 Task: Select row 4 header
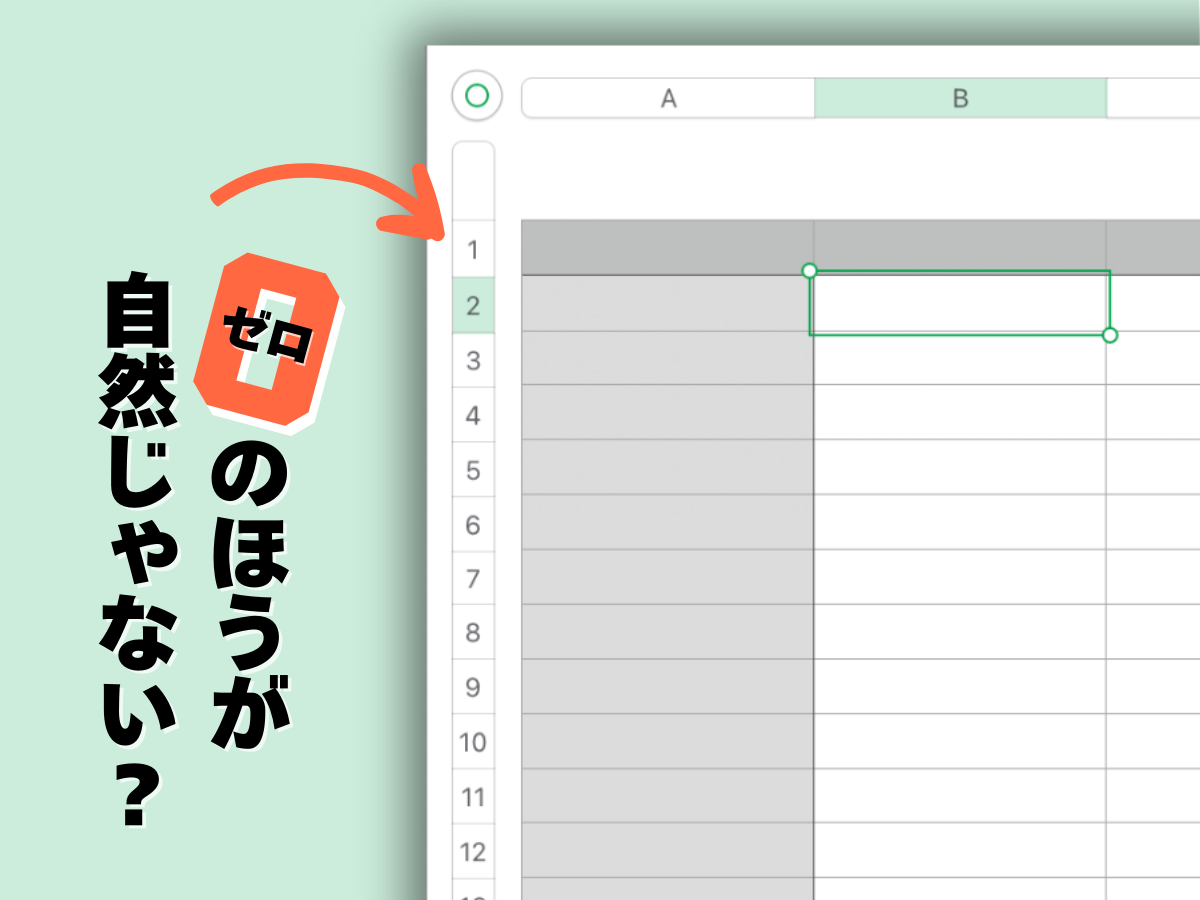[x=474, y=415]
